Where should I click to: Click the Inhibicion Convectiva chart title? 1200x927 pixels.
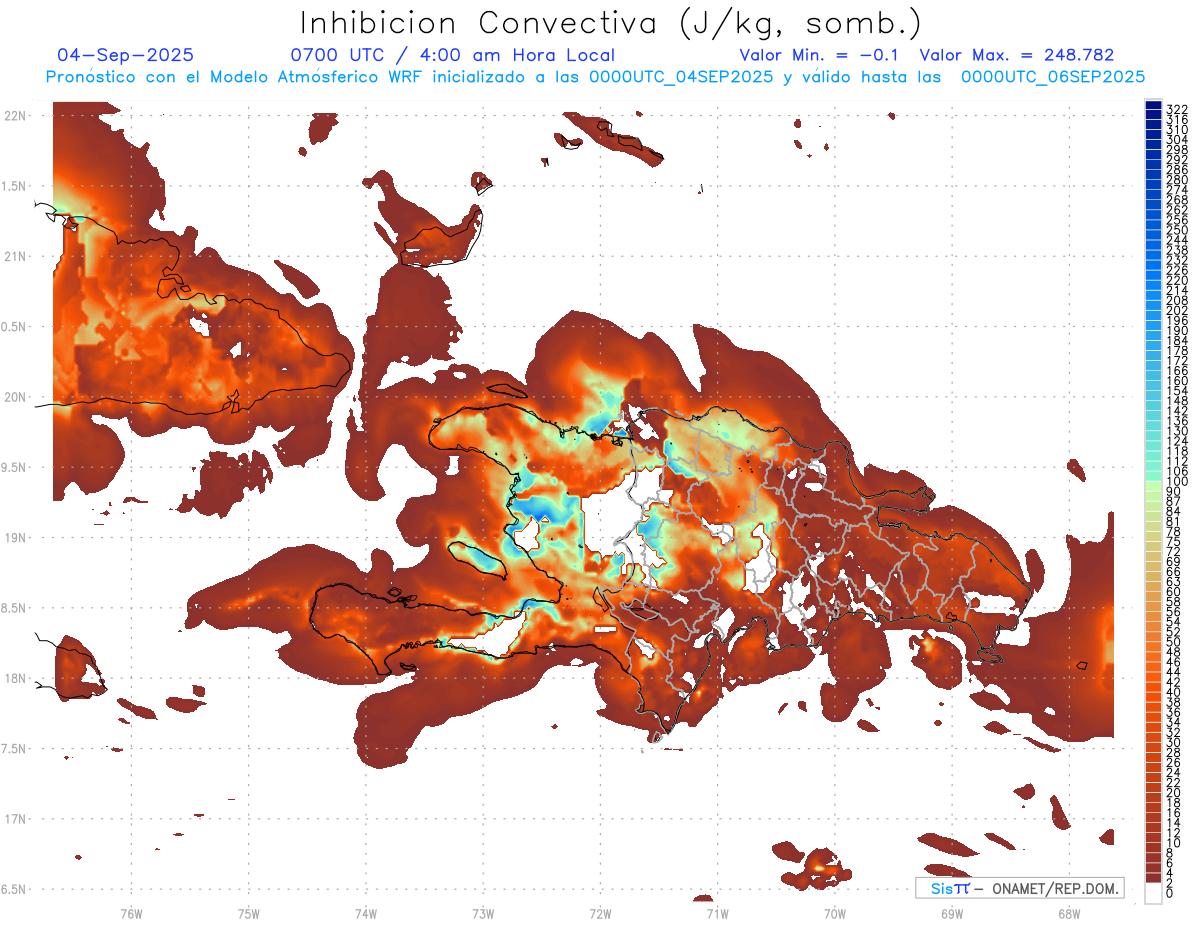click(x=611, y=22)
